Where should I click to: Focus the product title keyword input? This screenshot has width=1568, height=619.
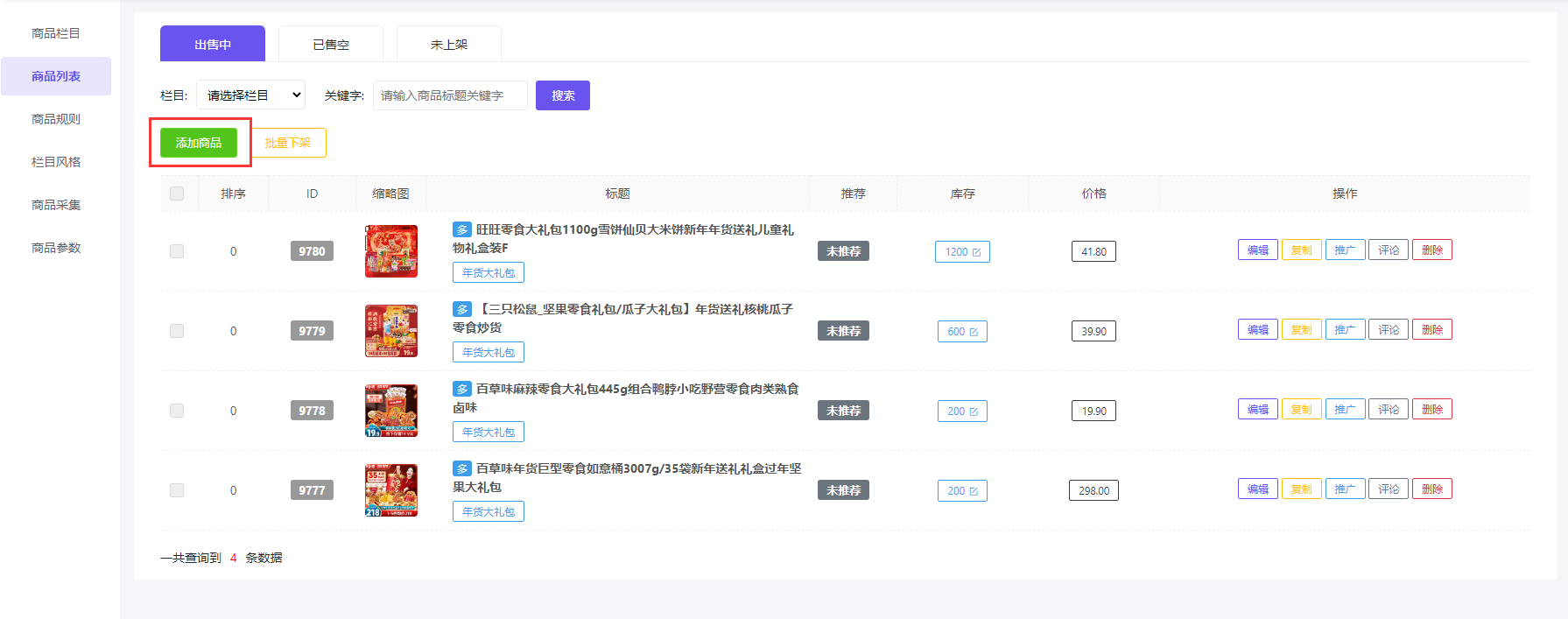450,95
